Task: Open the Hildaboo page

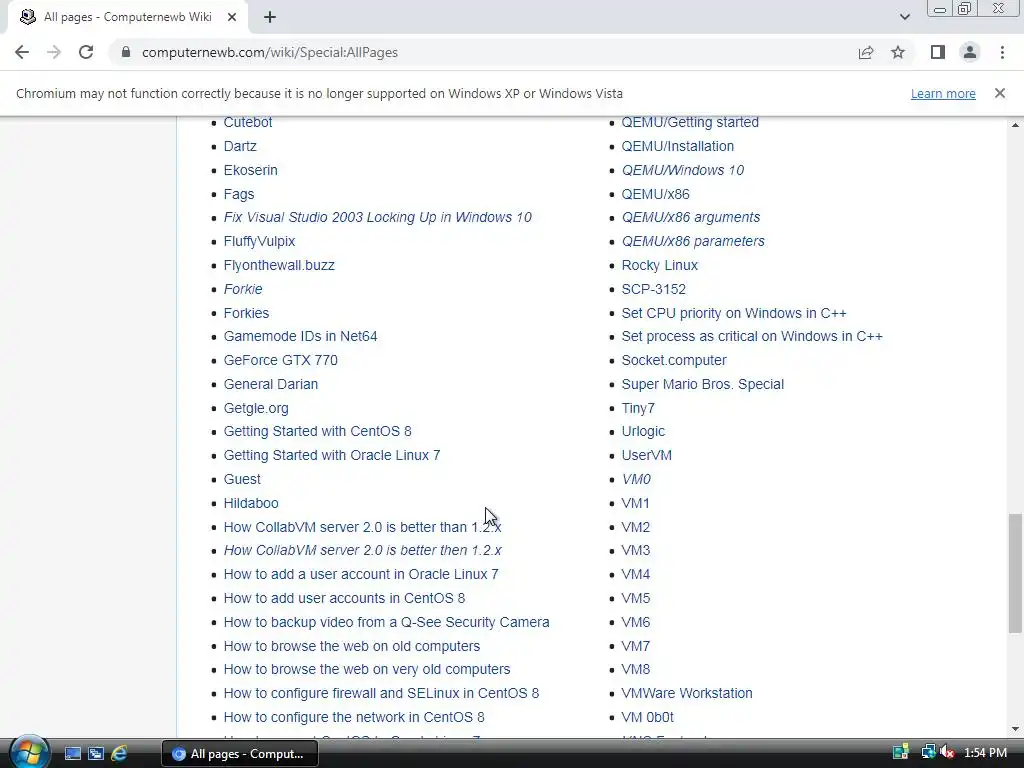Action: [x=251, y=504]
